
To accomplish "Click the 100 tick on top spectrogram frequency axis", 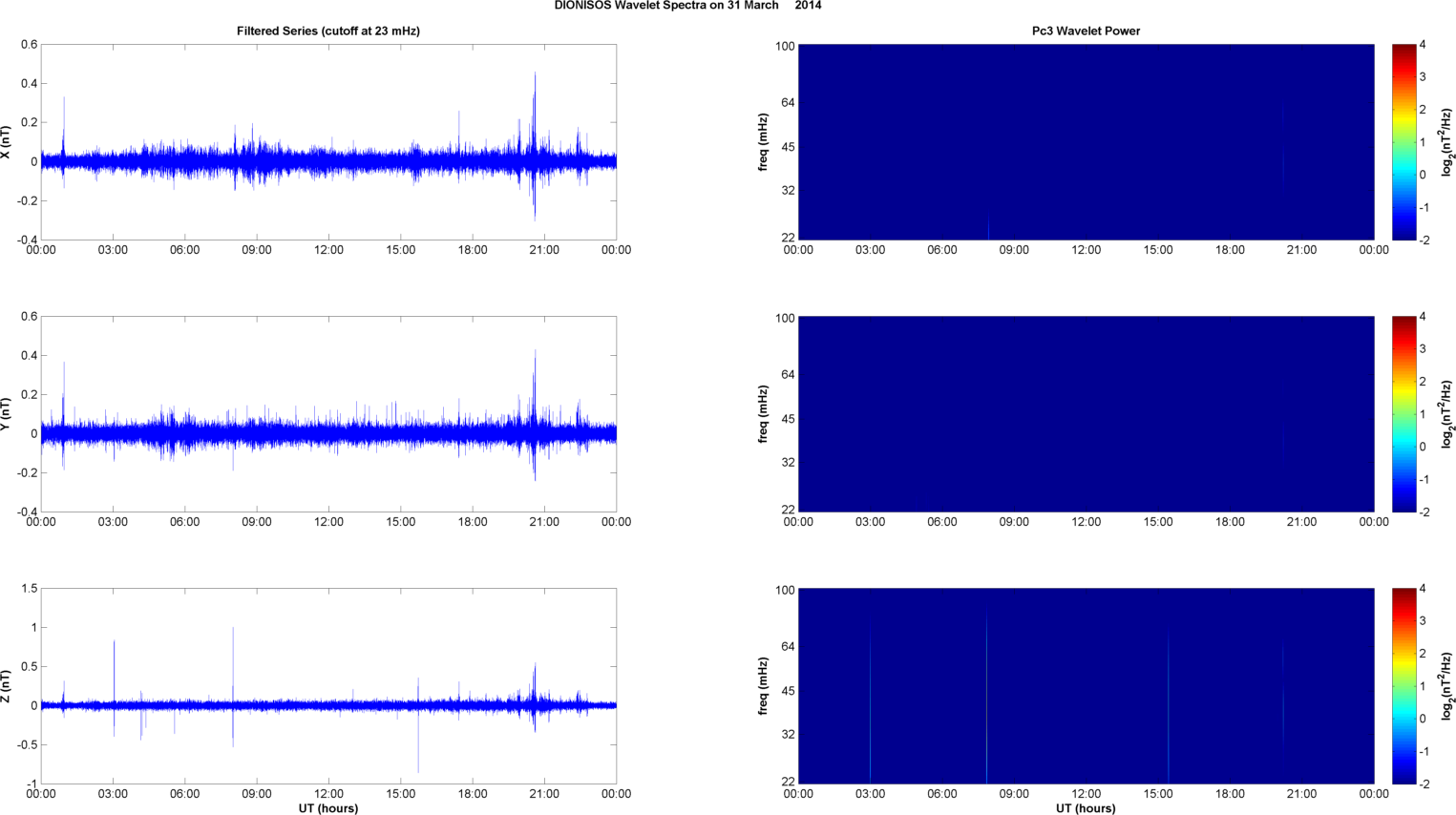I will point(785,46).
